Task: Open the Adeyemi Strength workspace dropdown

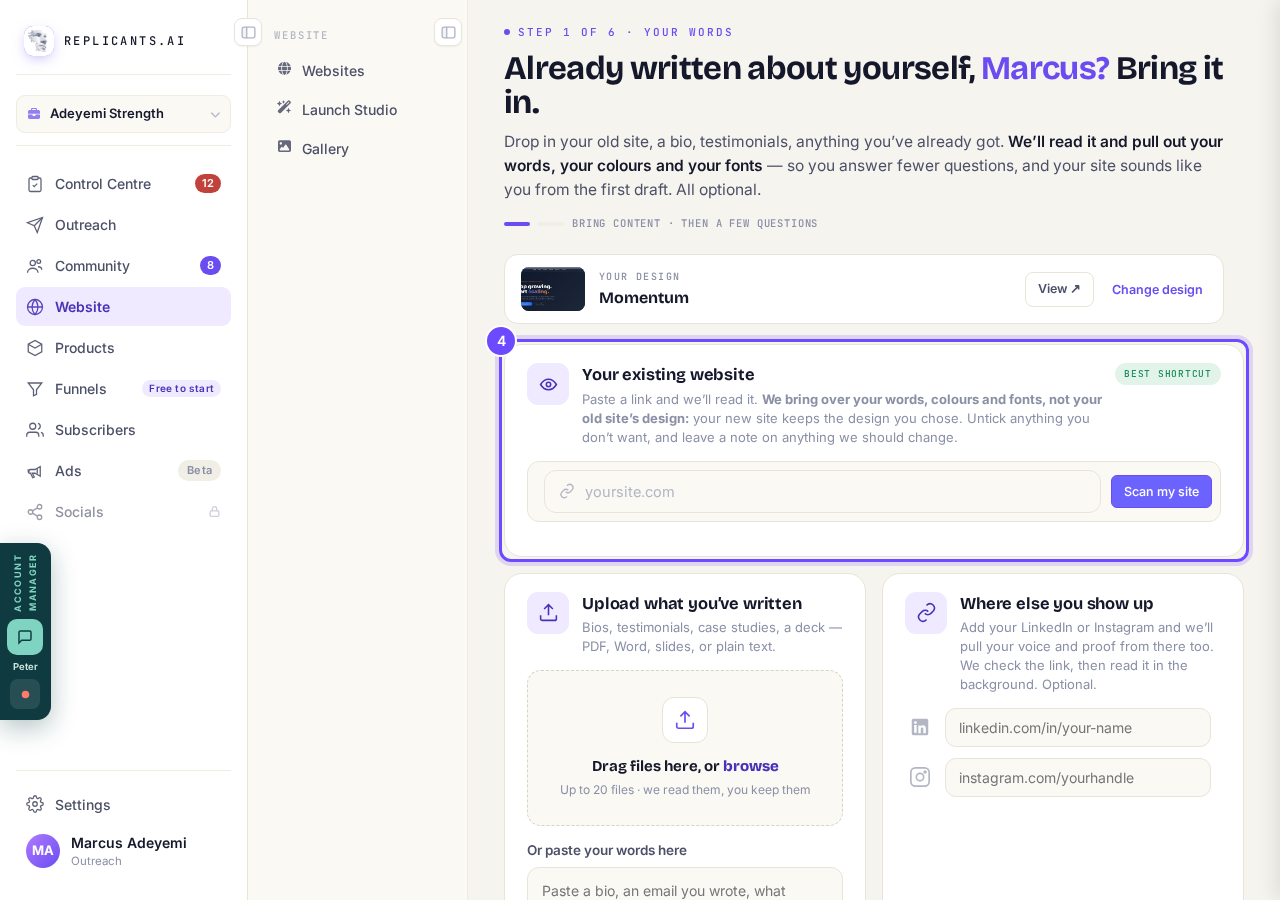Action: pyautogui.click(x=124, y=114)
